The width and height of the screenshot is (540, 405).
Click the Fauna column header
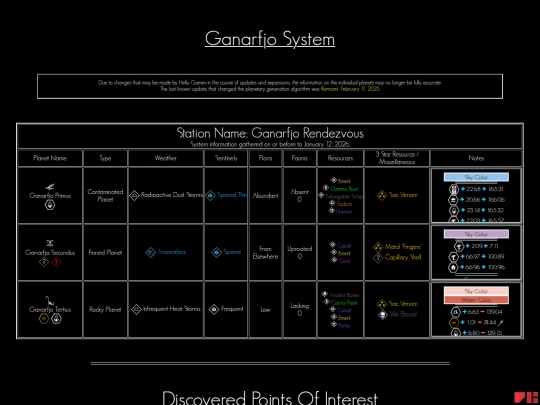click(x=299, y=158)
